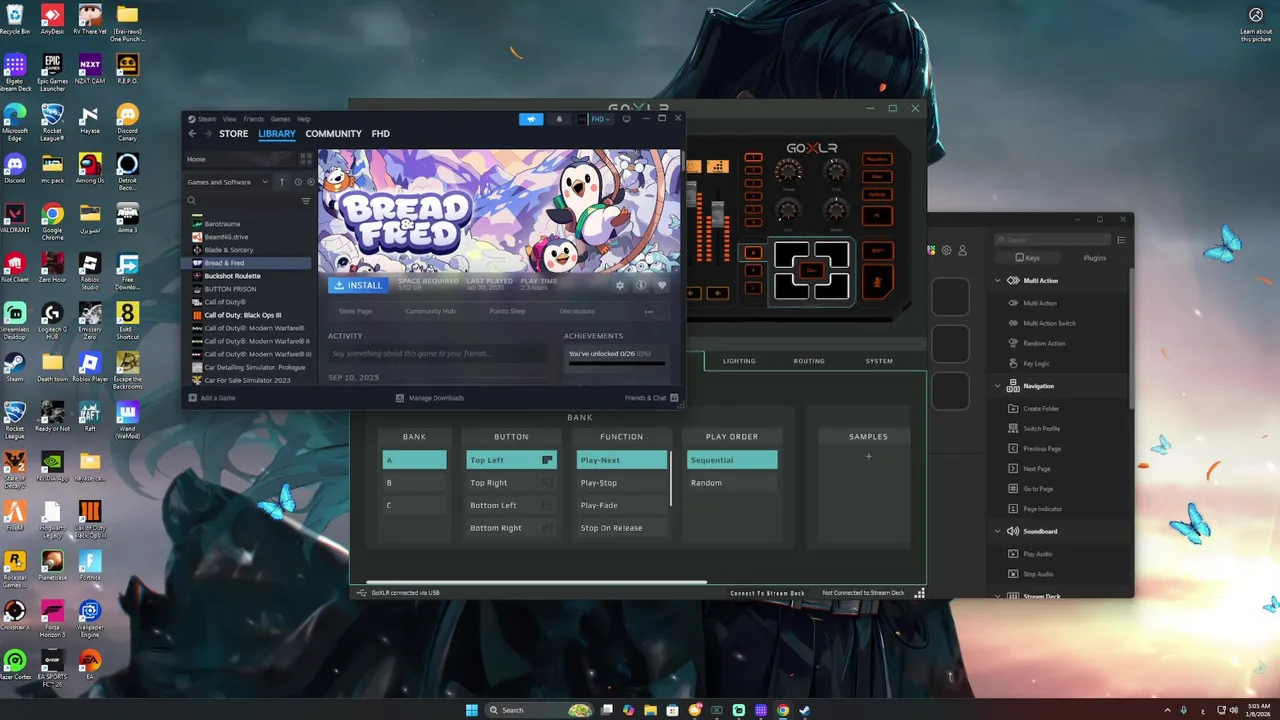
Task: Open Bread & Fred info icon
Action: [x=641, y=285]
